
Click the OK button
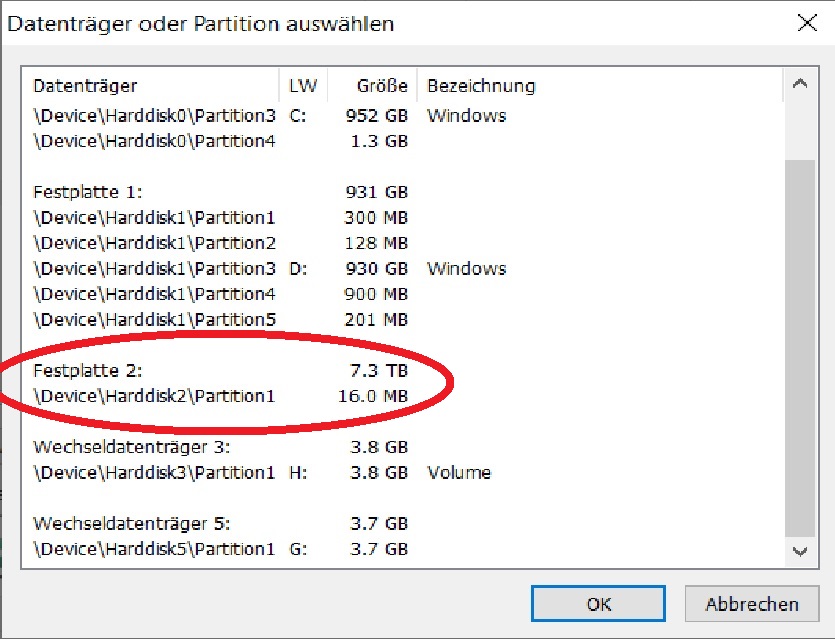(x=598, y=604)
